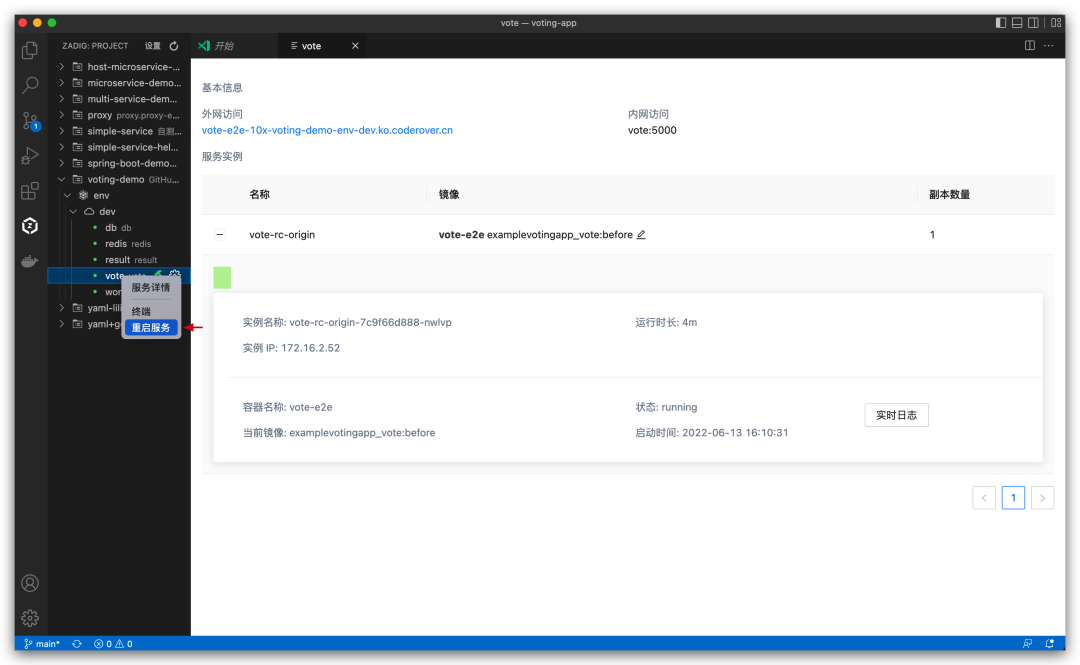This screenshot has height=665, width=1080.
Task: Select 重启服务 from the context menu
Action: click(x=150, y=327)
